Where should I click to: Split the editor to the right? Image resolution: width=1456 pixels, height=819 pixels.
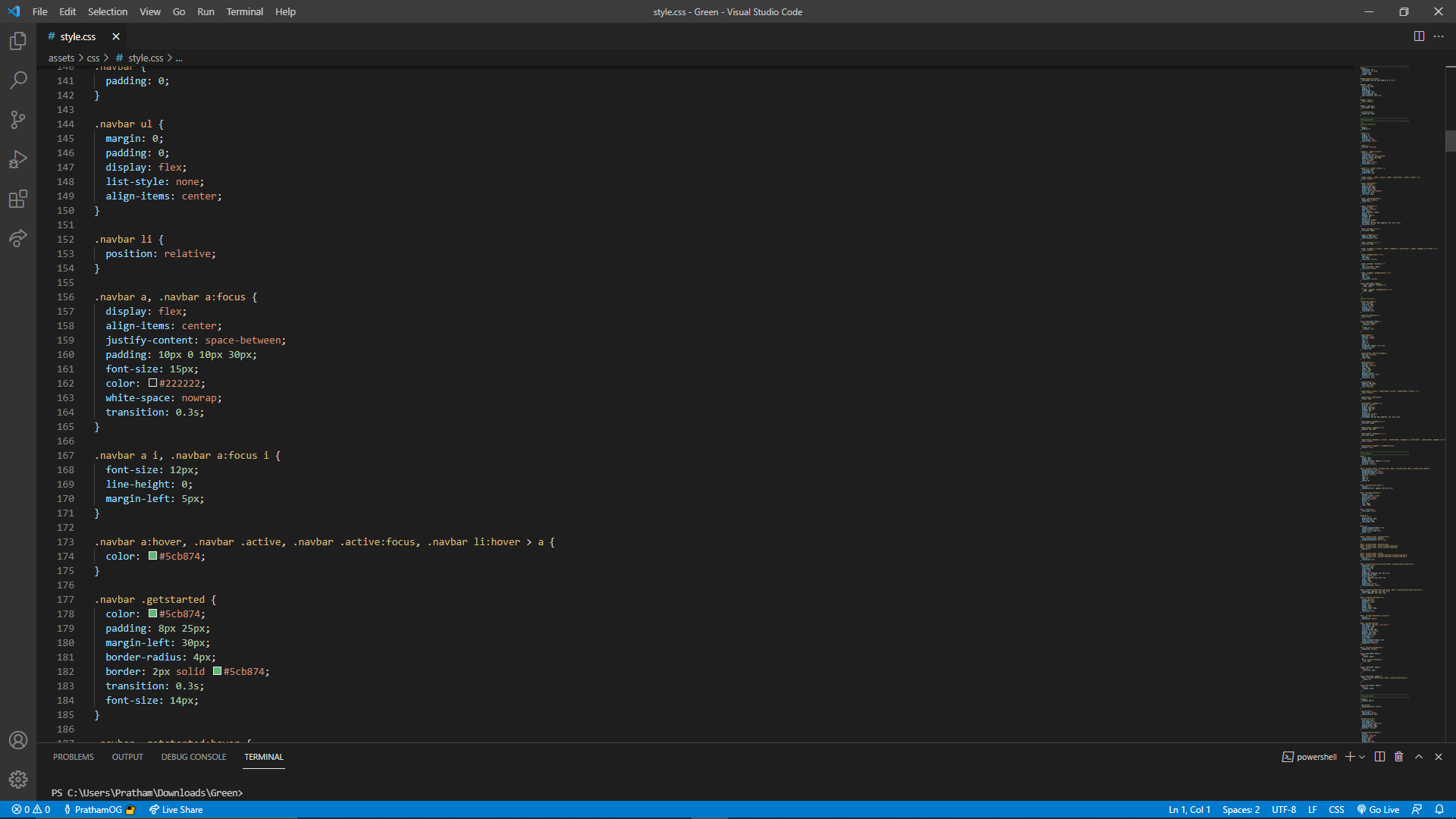(1419, 36)
